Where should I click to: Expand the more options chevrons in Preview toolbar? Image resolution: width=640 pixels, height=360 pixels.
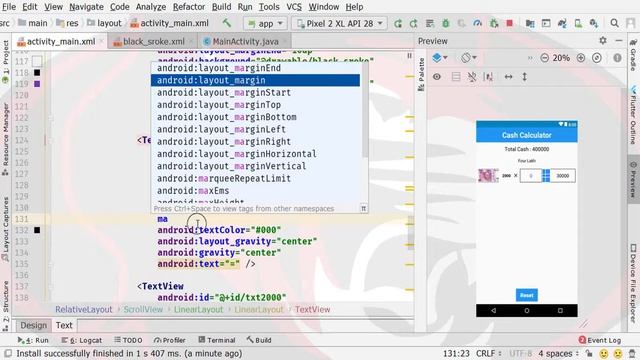pyautogui.click(x=530, y=58)
